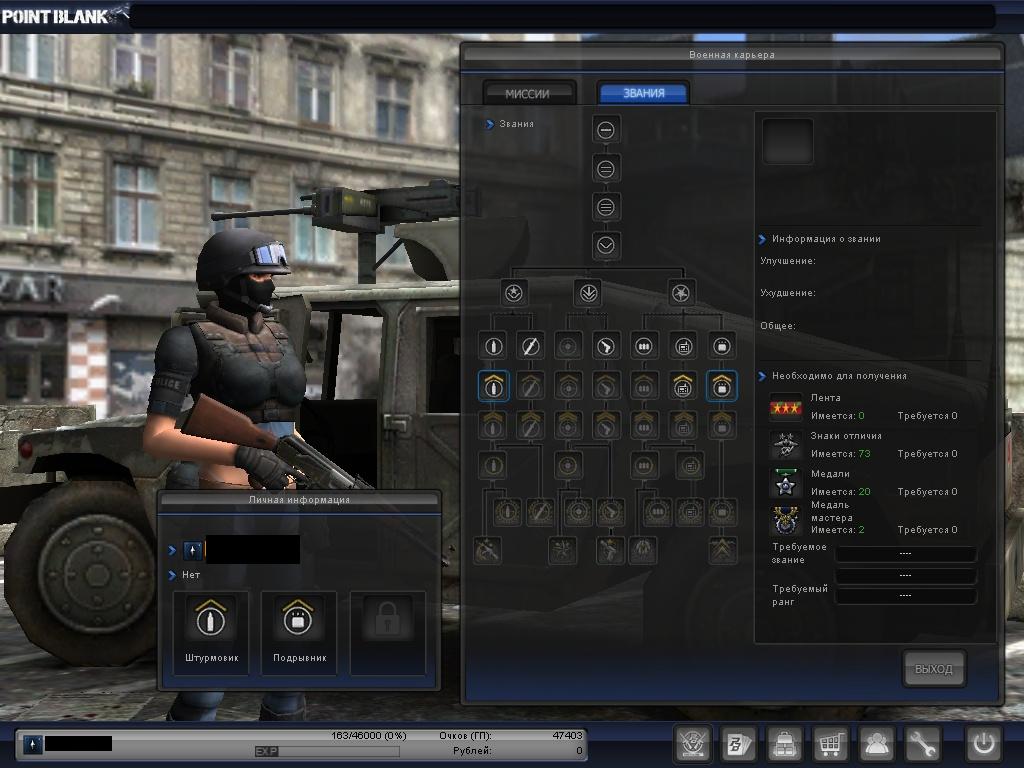This screenshot has width=1024, height=768.
Task: Click the locked third title slot
Action: coord(388,633)
